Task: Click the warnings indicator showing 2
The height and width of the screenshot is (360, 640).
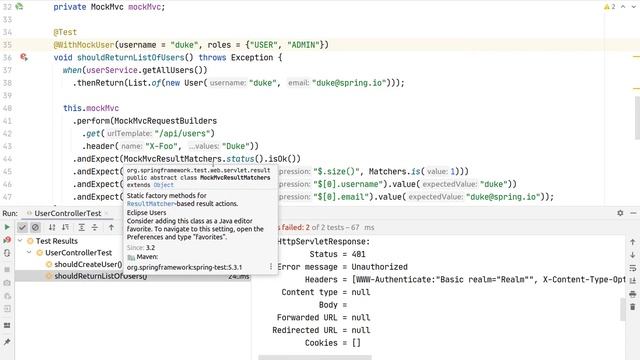Action: point(609,7)
